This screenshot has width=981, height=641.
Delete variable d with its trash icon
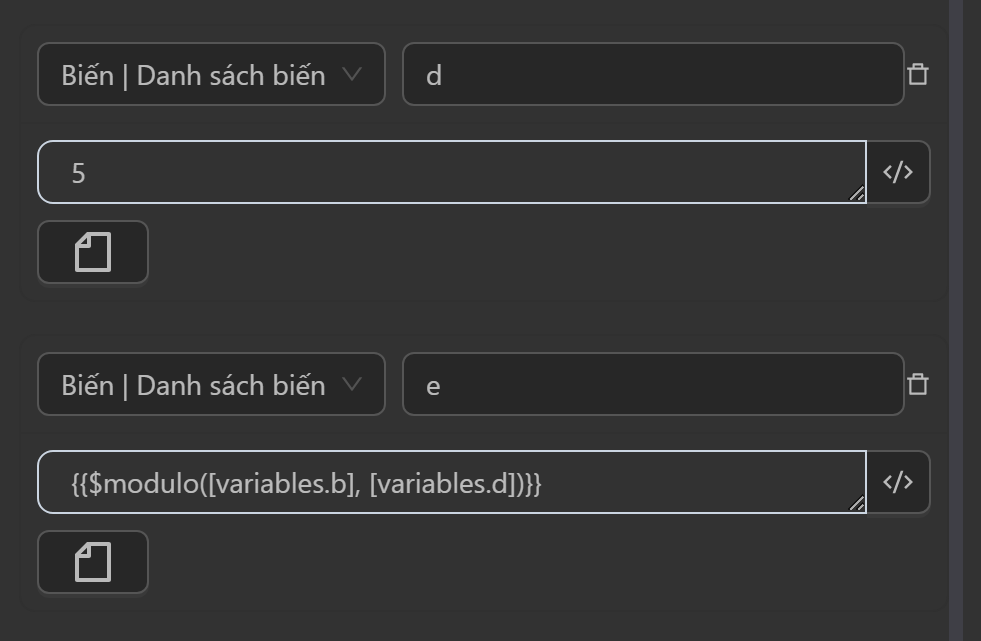coord(917,75)
